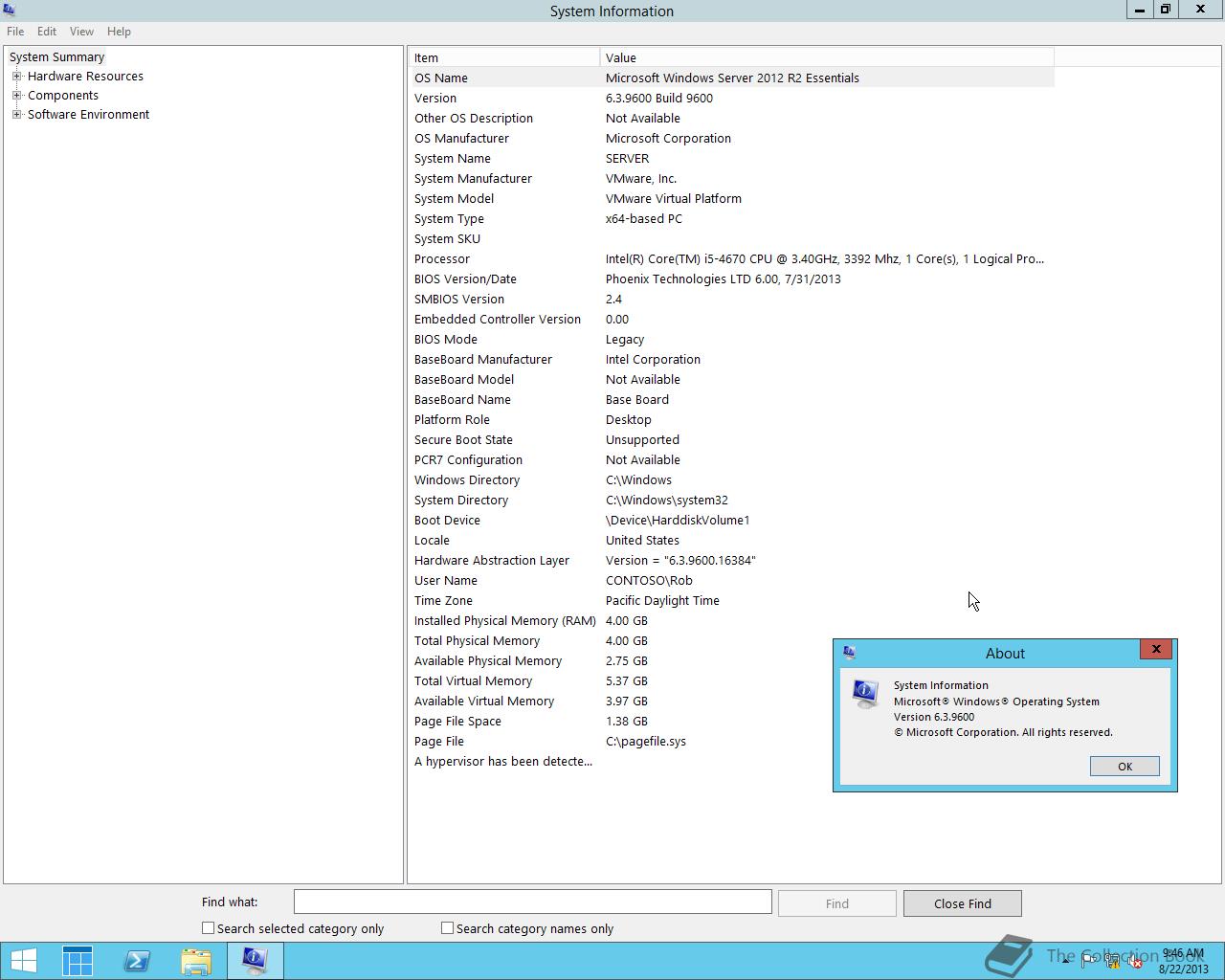1225x980 pixels.
Task: Open the View menu
Action: 81,32
